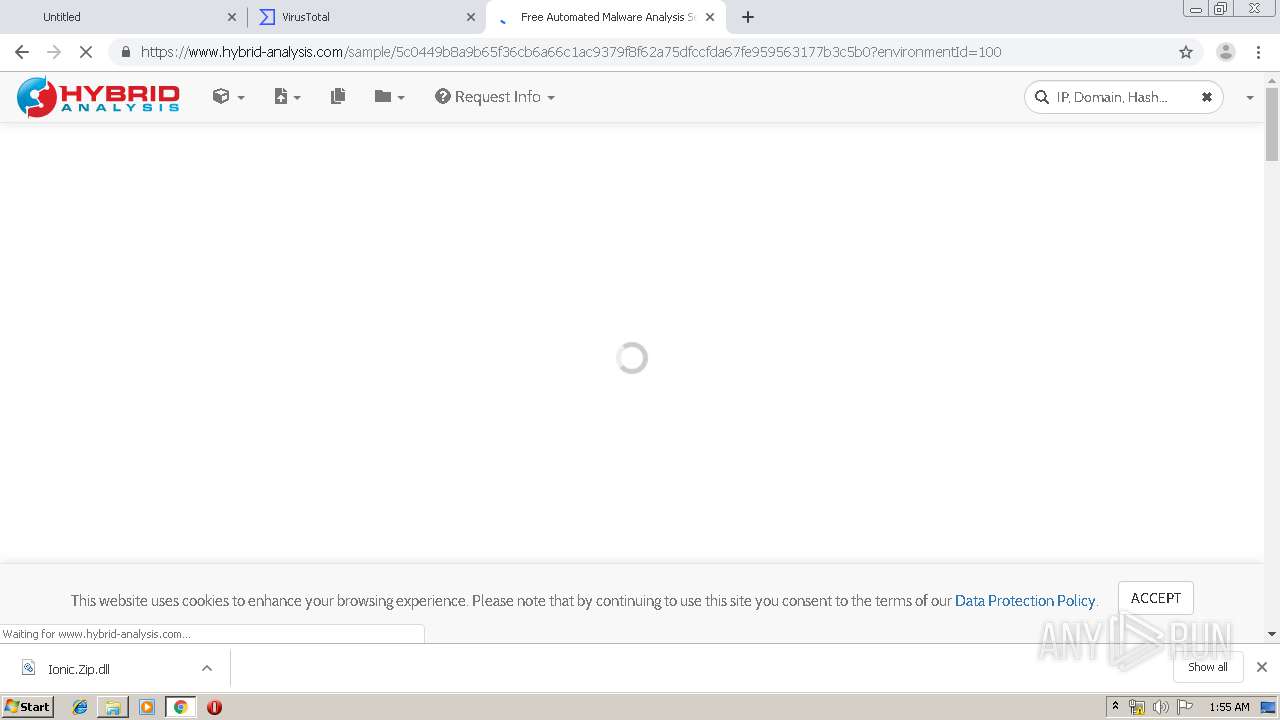This screenshot has height=720, width=1280.
Task: Open the Chrome profile avatar
Action: [x=1225, y=52]
